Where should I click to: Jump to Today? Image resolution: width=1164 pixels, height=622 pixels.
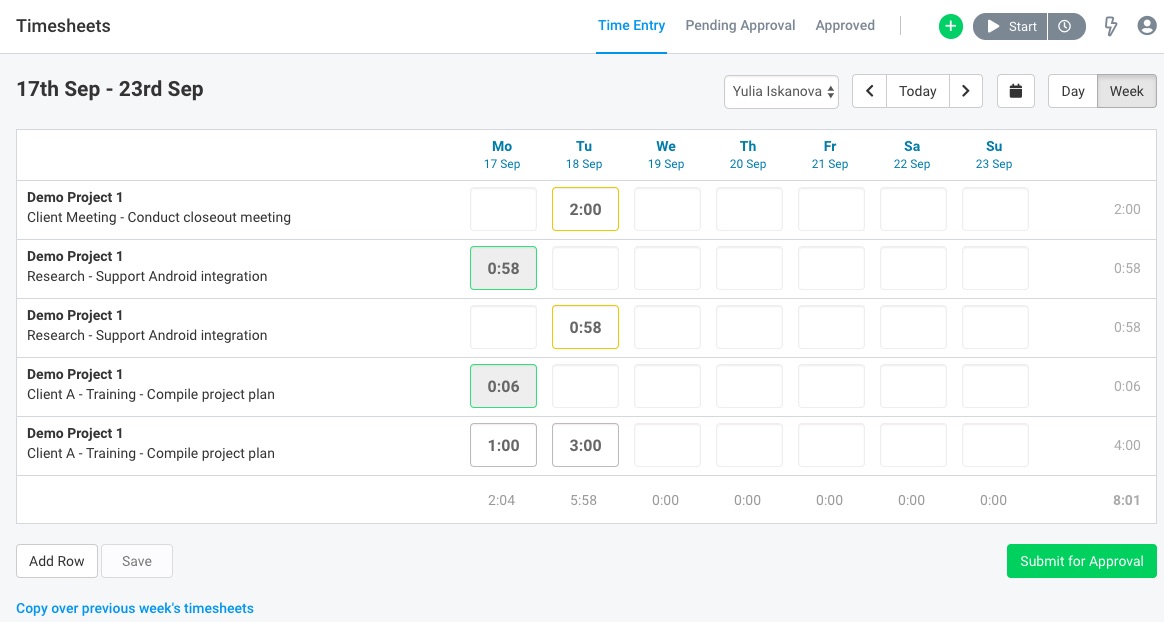tap(918, 91)
